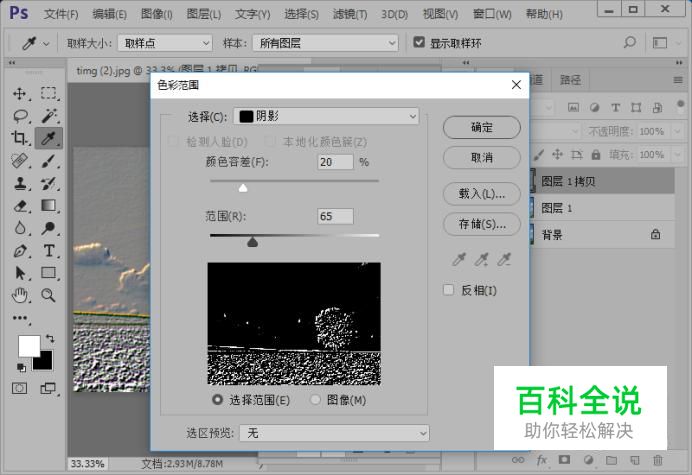Toggle lock on the 背景 layer
The image size is (692, 475).
coord(655,234)
